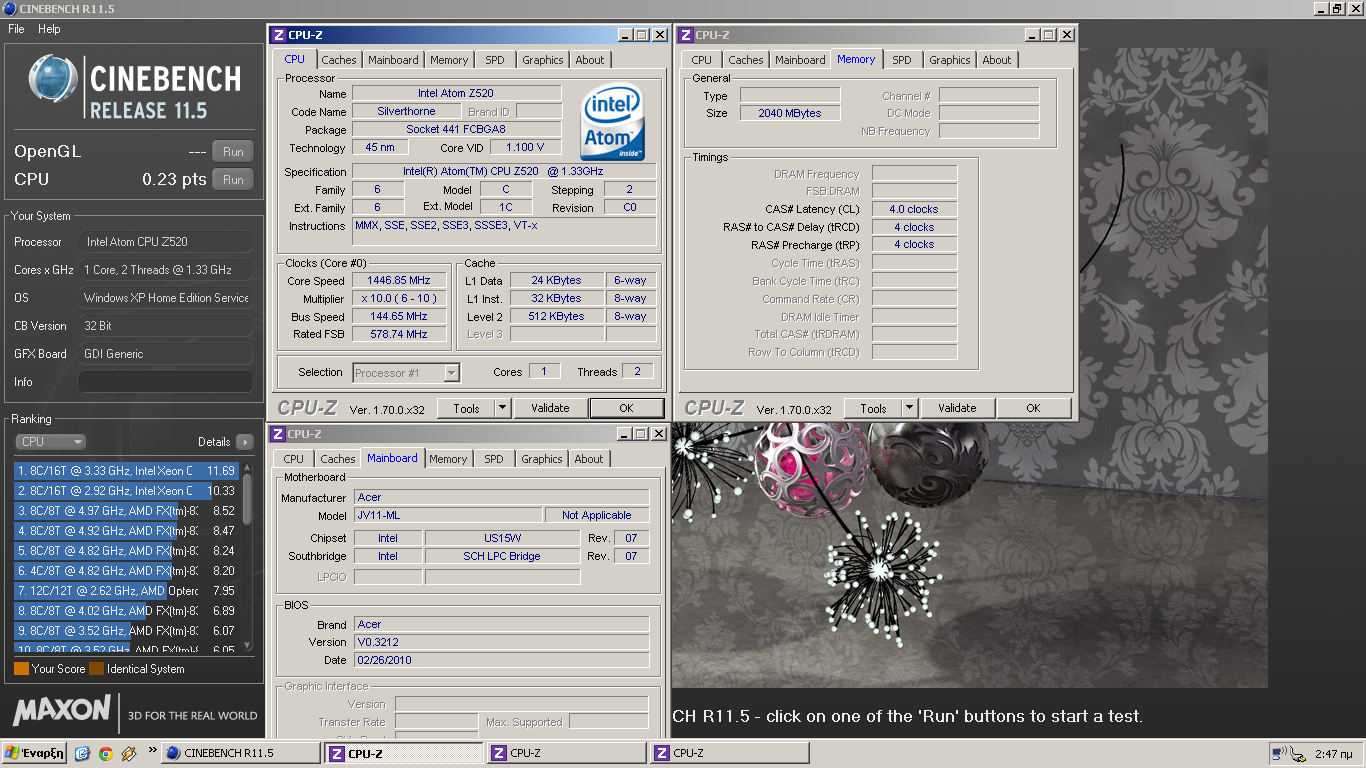
Task: Click the Info input field
Action: pyautogui.click(x=166, y=382)
